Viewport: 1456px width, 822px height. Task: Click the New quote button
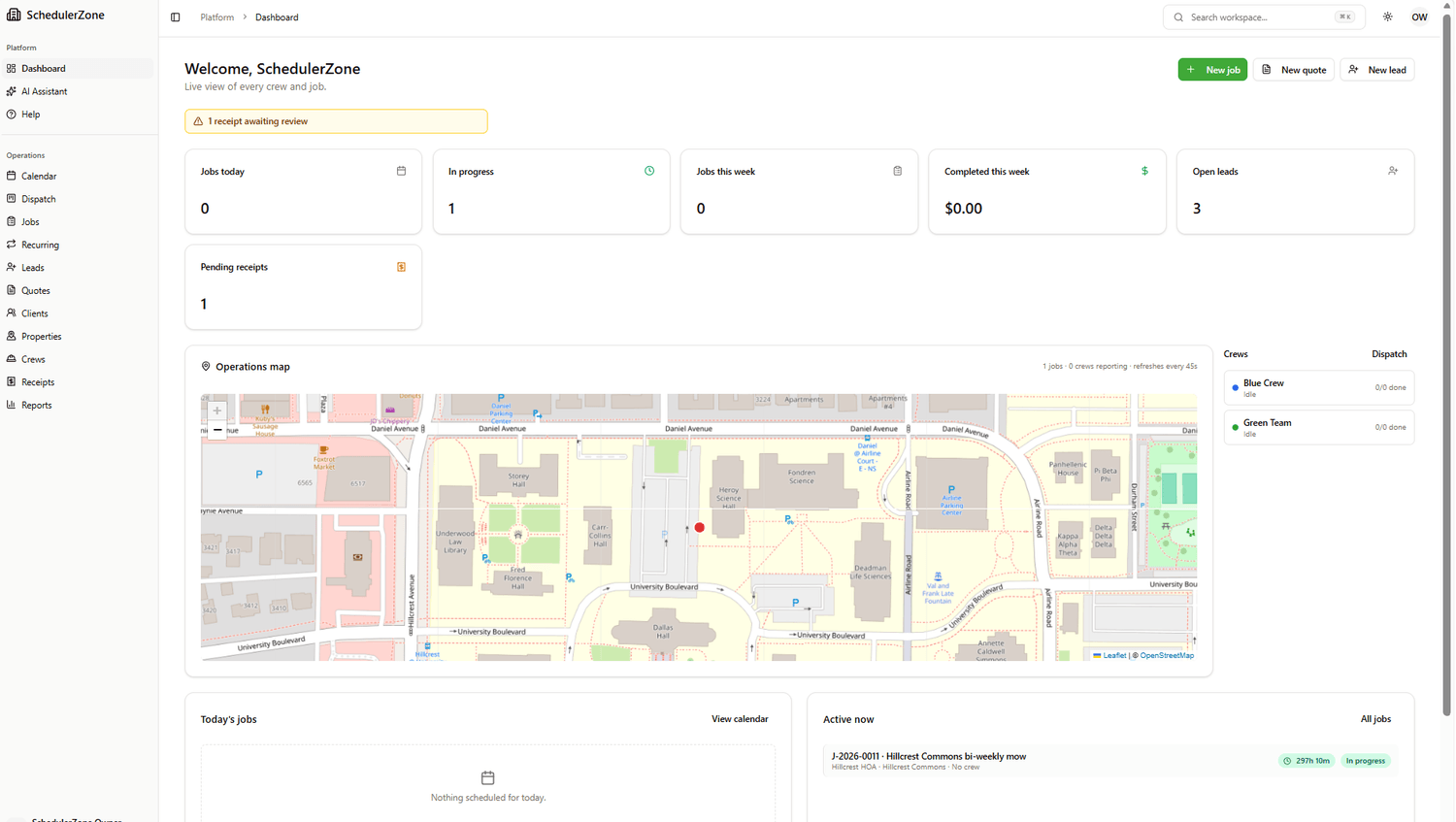point(1294,70)
